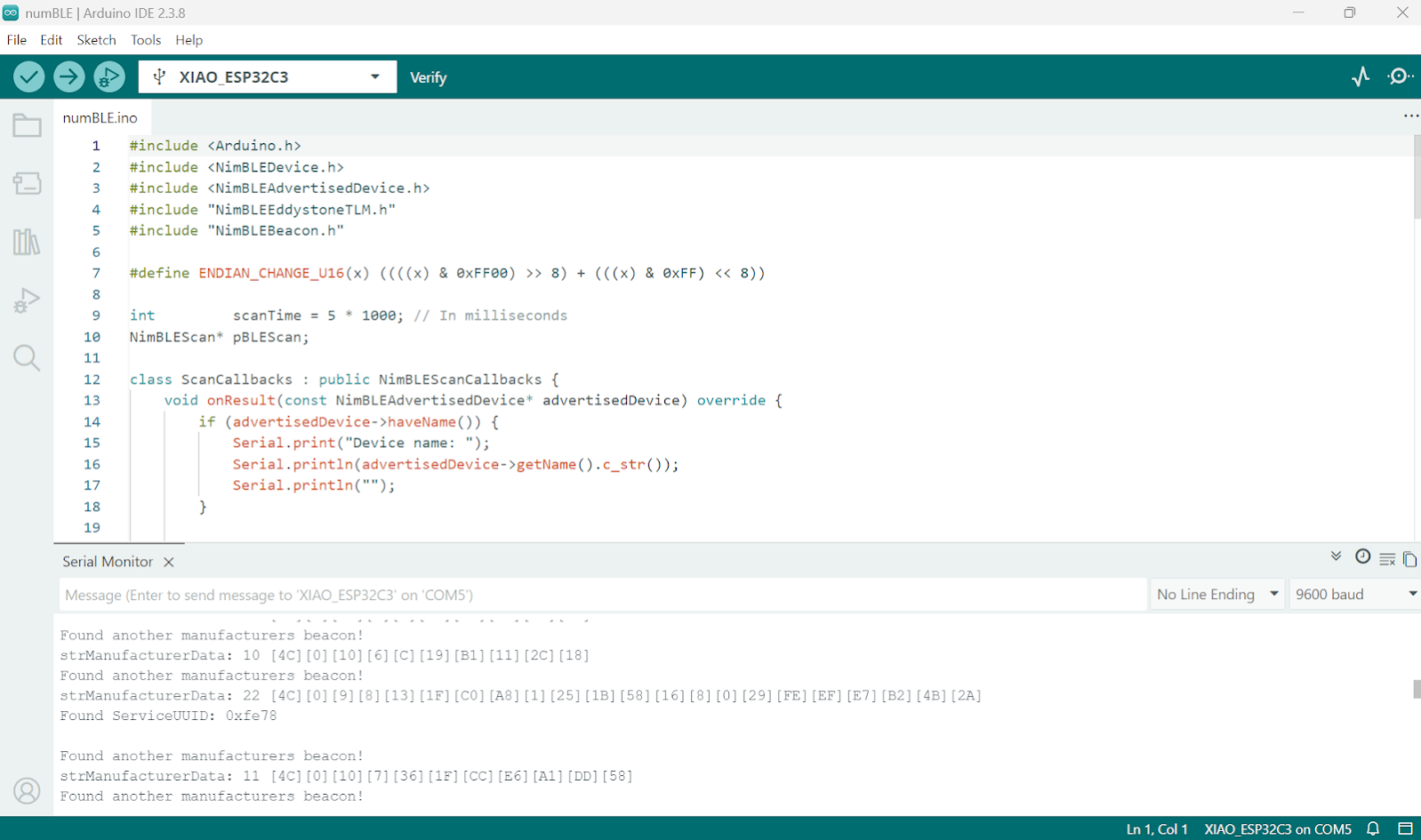Click the Serial.println(""); line

click(314, 485)
